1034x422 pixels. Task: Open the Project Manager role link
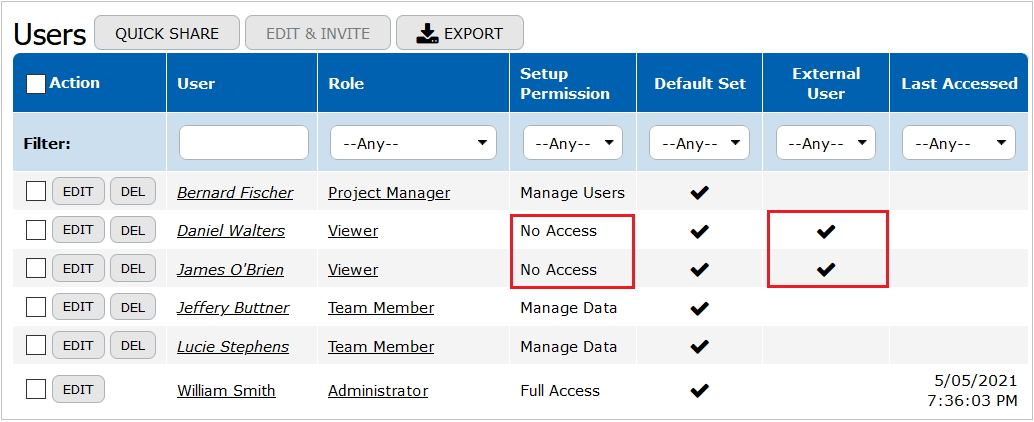pos(389,193)
